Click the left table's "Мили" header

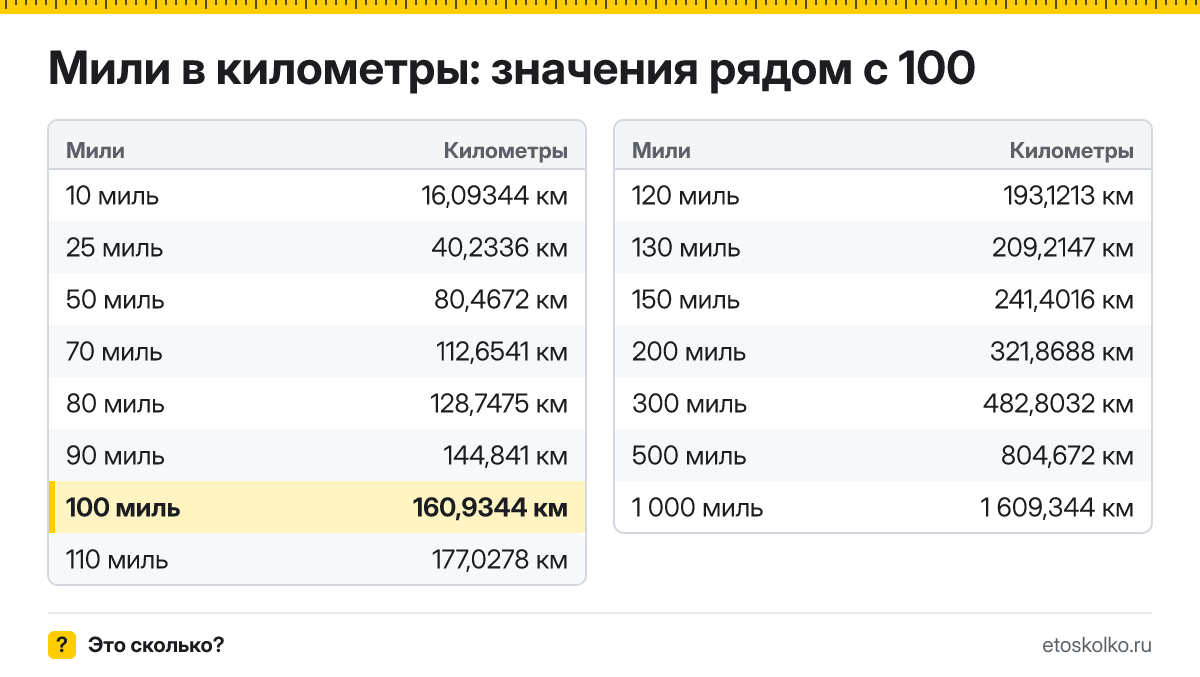pyautogui.click(x=95, y=151)
